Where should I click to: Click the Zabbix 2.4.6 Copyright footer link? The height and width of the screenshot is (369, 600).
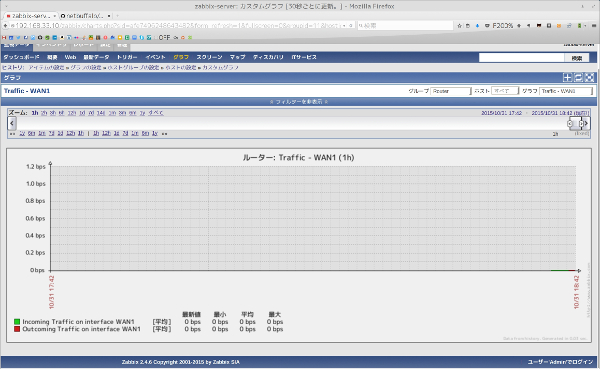coord(181,362)
